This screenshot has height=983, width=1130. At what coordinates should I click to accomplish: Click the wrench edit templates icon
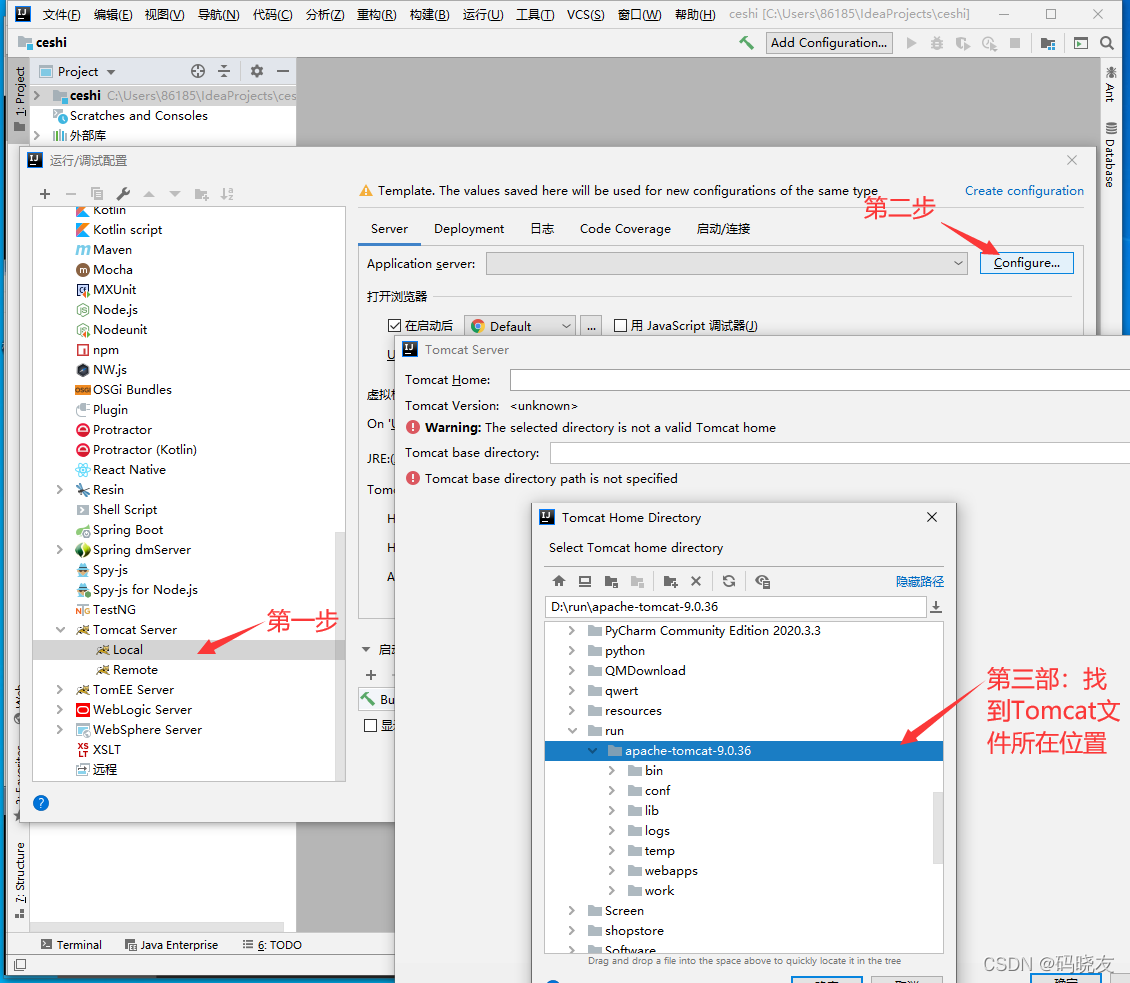click(x=123, y=194)
